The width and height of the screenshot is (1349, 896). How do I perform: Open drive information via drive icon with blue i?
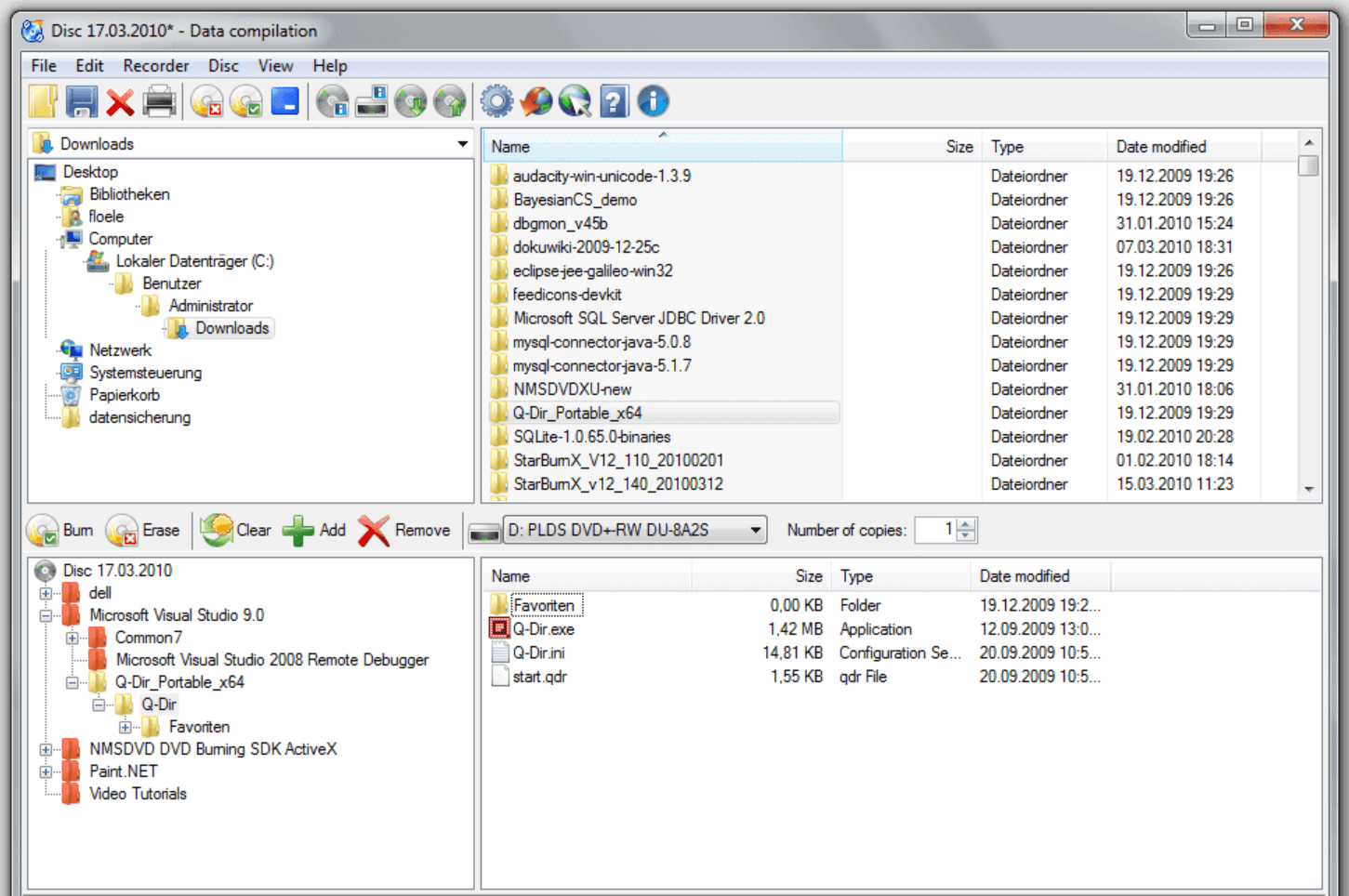point(372,101)
